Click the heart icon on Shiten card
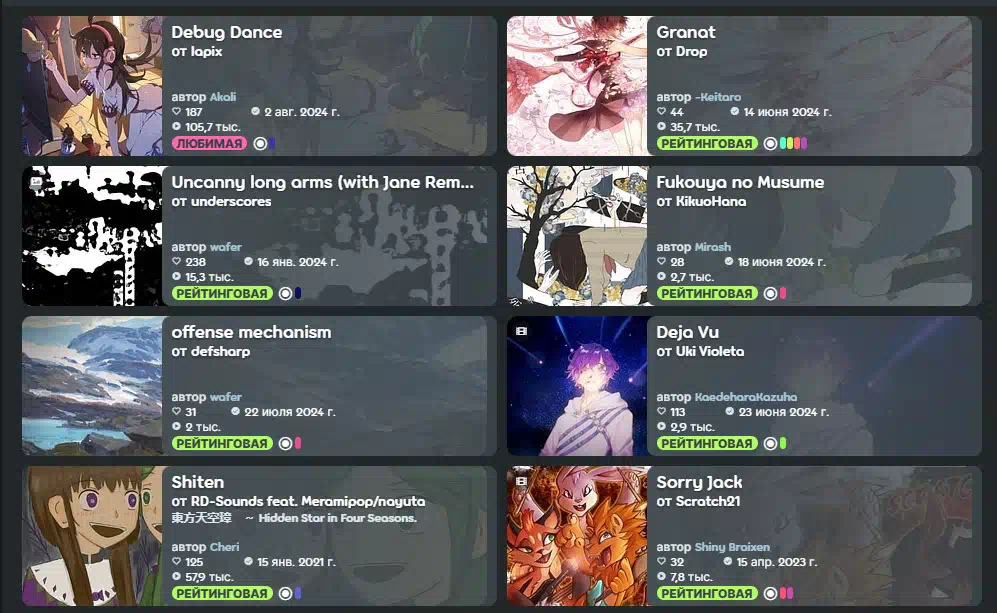The width and height of the screenshot is (997, 613). [177, 561]
